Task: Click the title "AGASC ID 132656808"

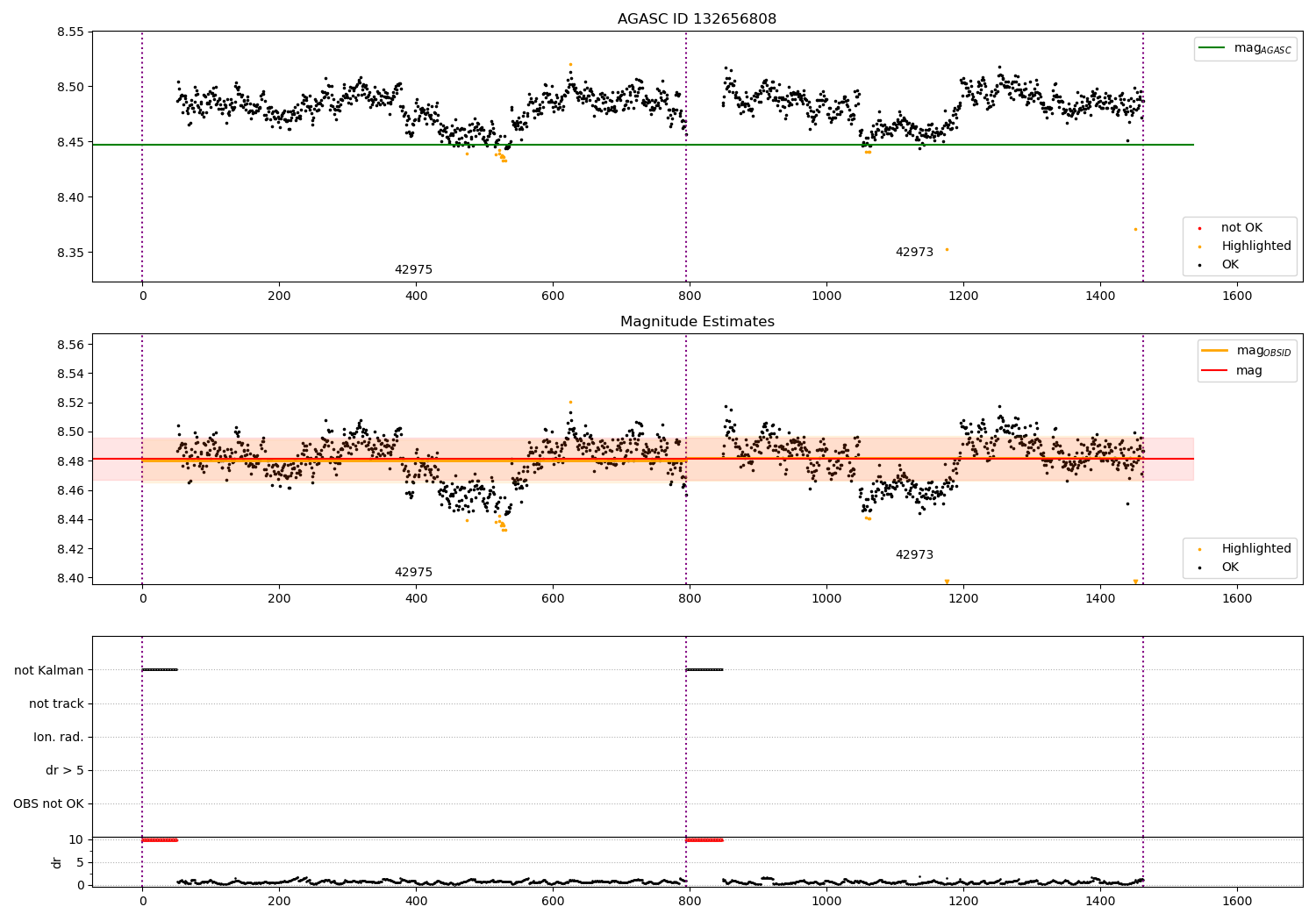Action: [x=697, y=19]
